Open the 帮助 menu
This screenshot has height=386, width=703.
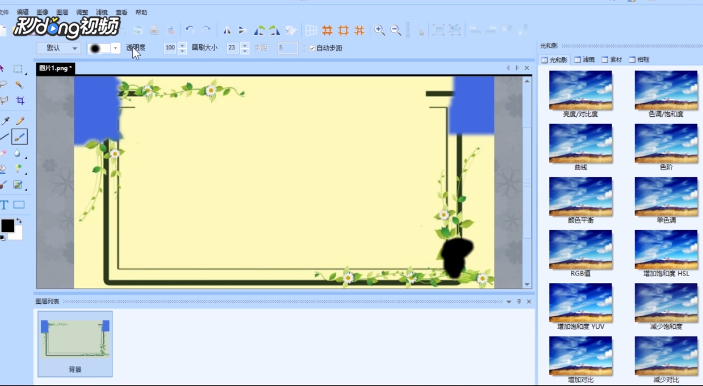[x=141, y=12]
